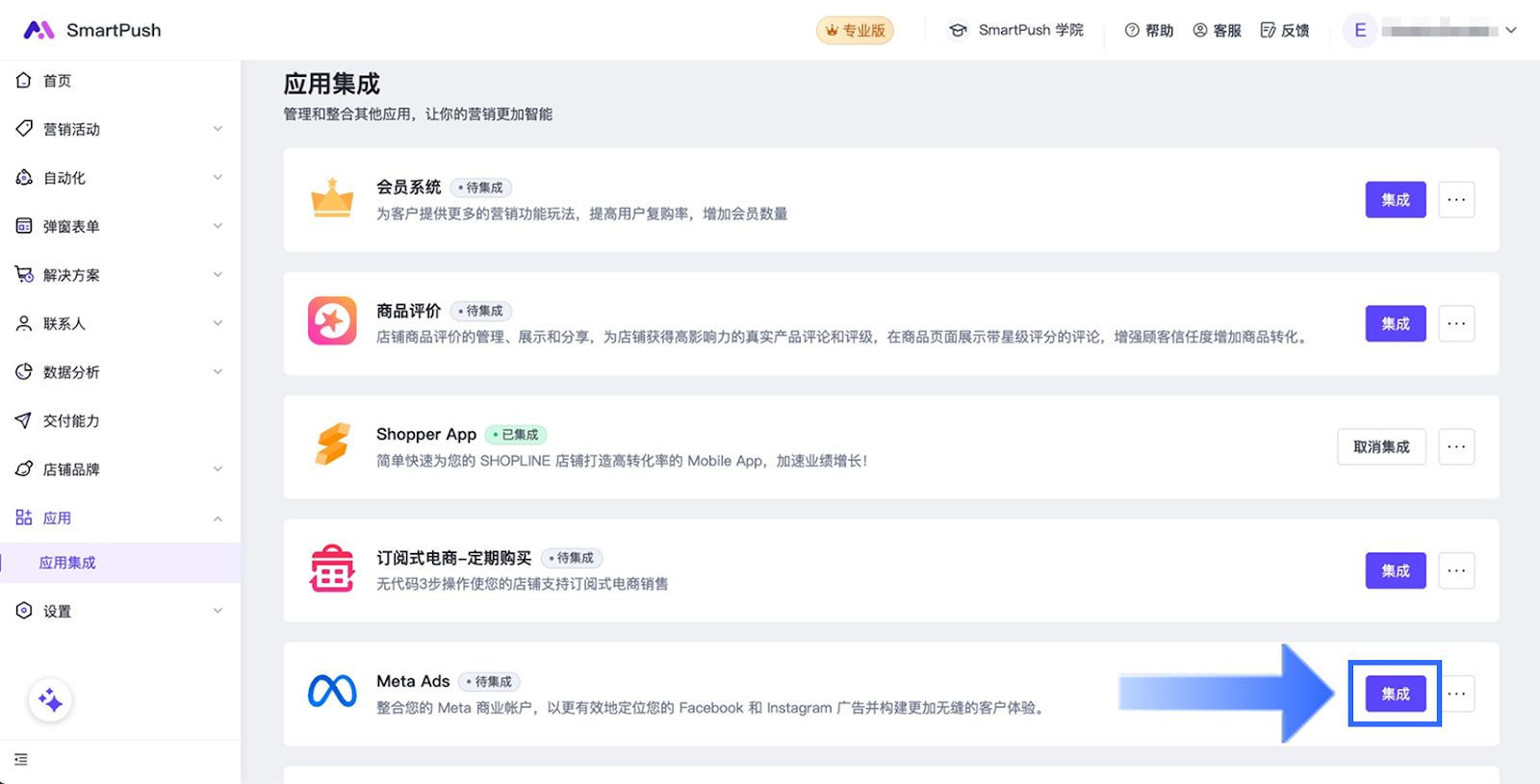Expand the 自动化 sidebar section
The width and height of the screenshot is (1540, 784).
(x=120, y=178)
